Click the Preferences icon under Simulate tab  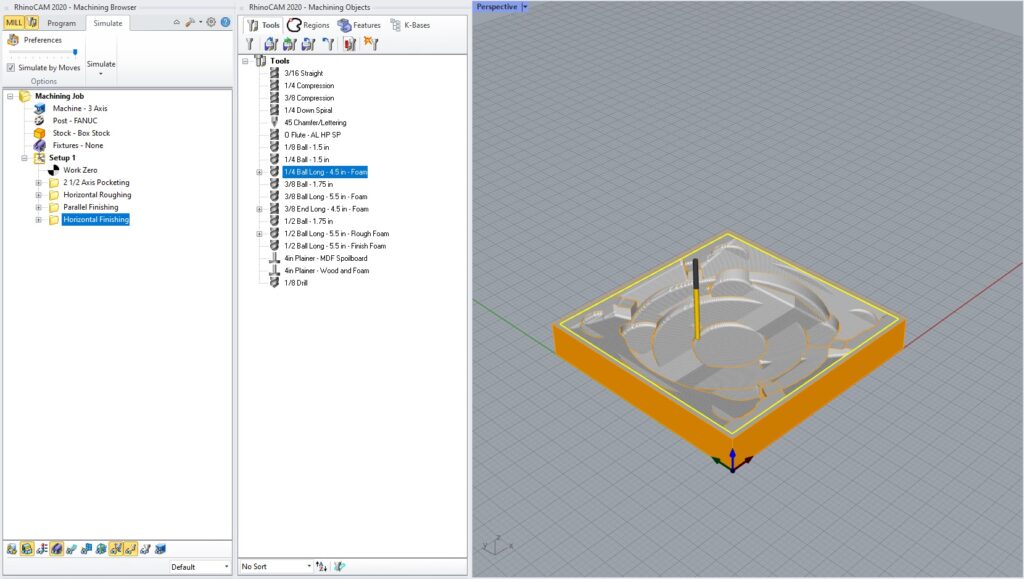pos(13,40)
